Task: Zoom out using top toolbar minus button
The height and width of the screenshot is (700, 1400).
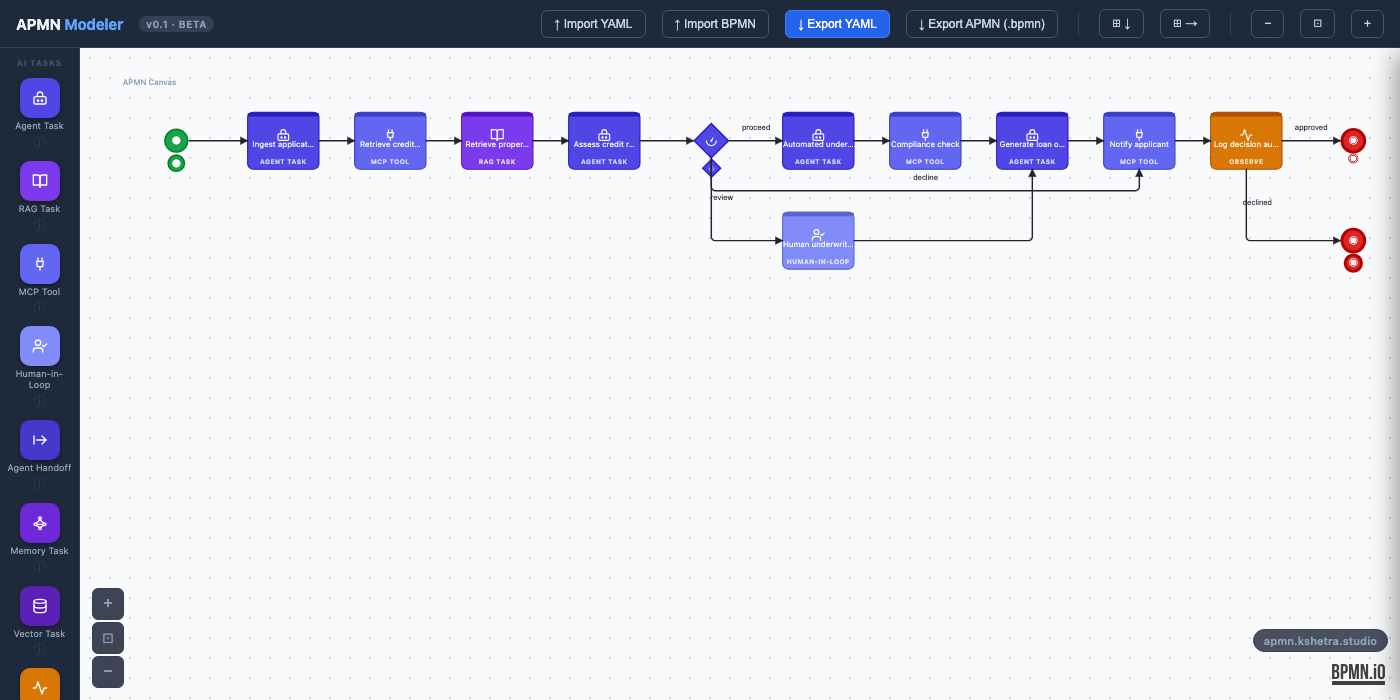Action: pos(1267,24)
